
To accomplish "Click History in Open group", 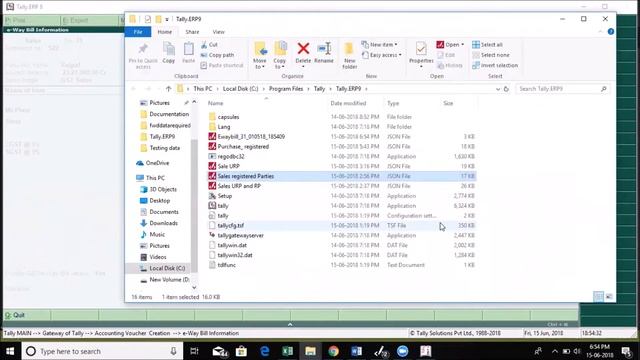I will coord(449,65).
